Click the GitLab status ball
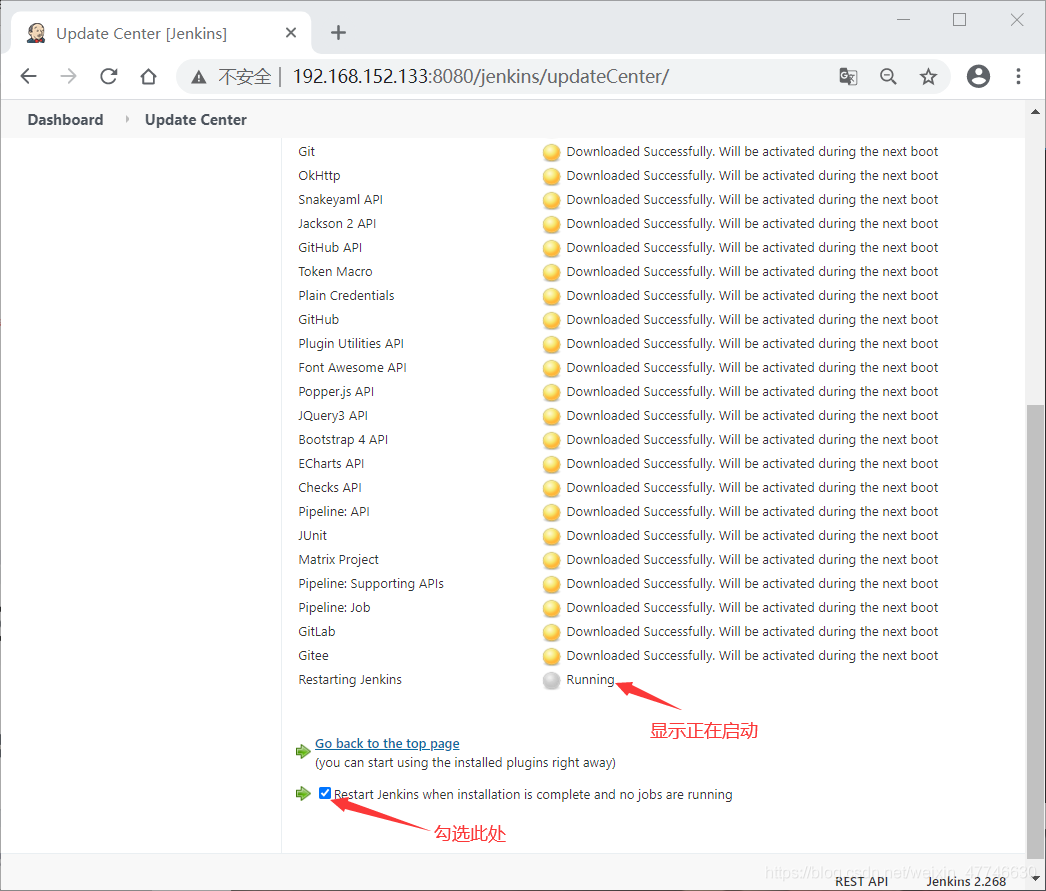Image resolution: width=1046 pixels, height=891 pixels. [551, 632]
